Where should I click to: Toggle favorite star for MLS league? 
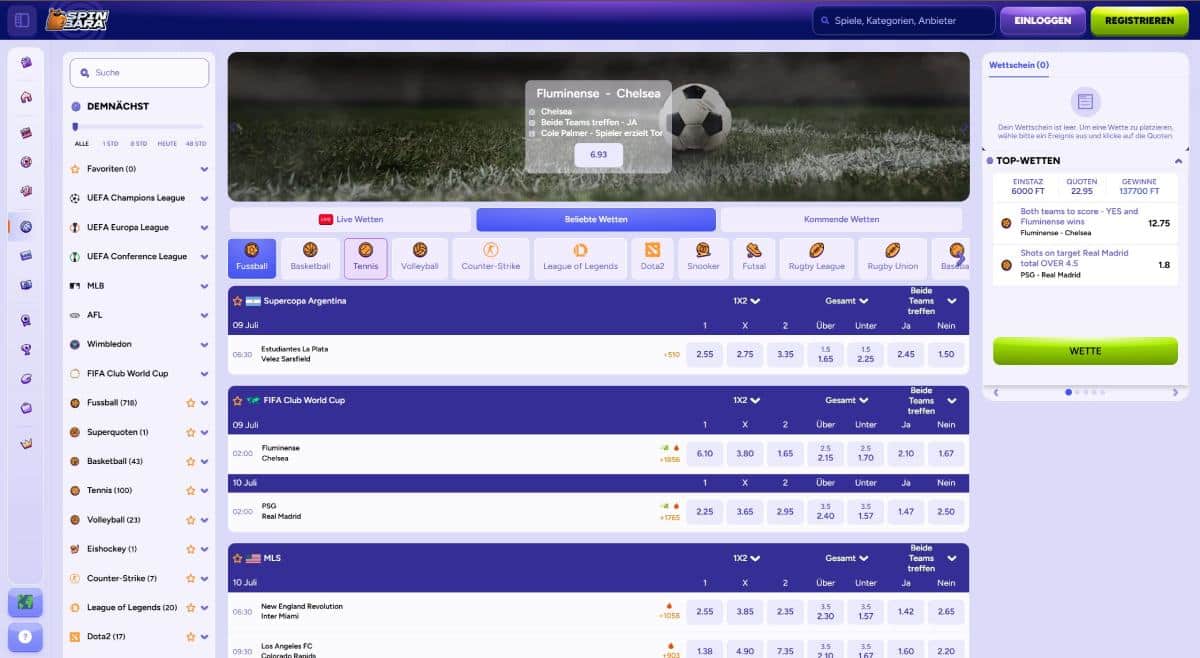coord(238,558)
